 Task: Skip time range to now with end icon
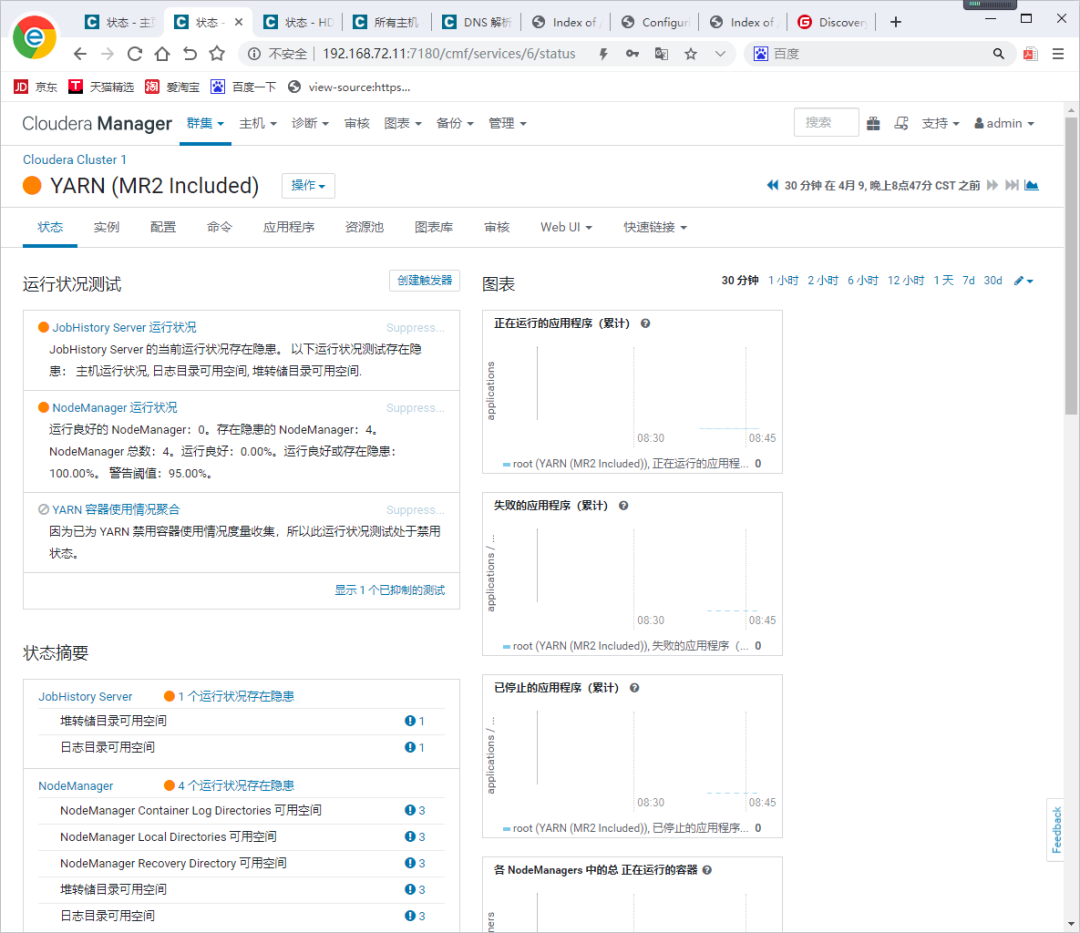coord(1012,185)
